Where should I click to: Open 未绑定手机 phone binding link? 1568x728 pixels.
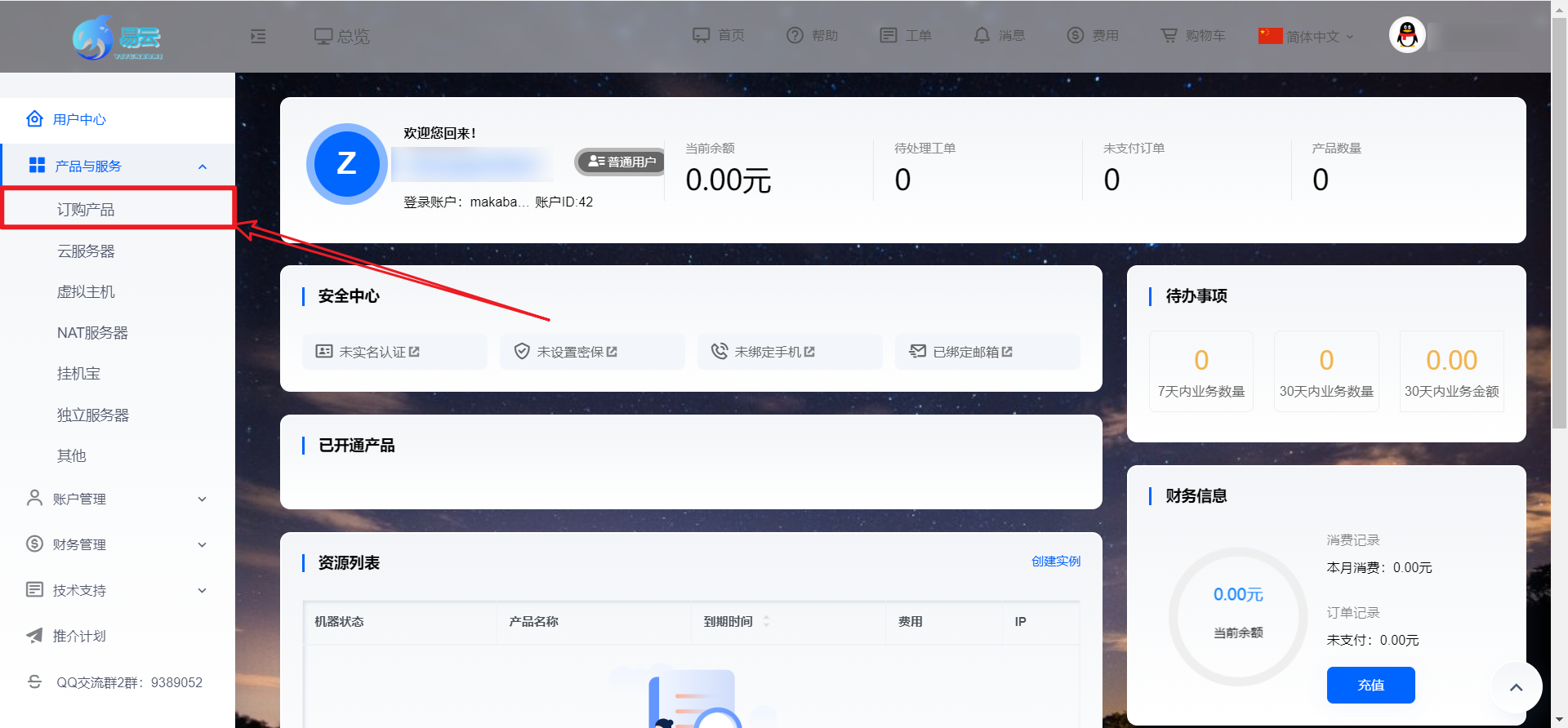[790, 352]
